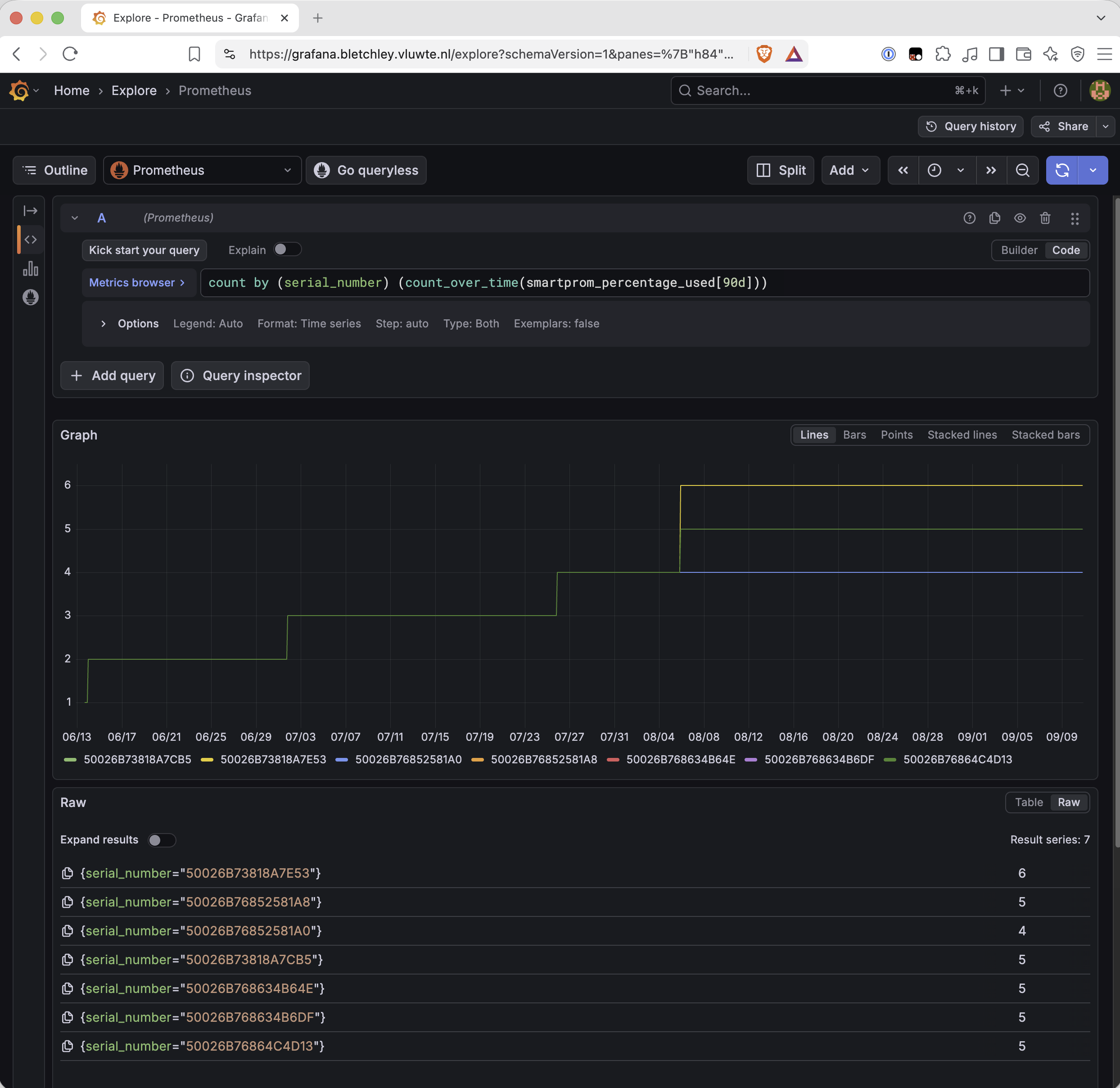Click Kick start your query
1120x1088 pixels.
144,250
